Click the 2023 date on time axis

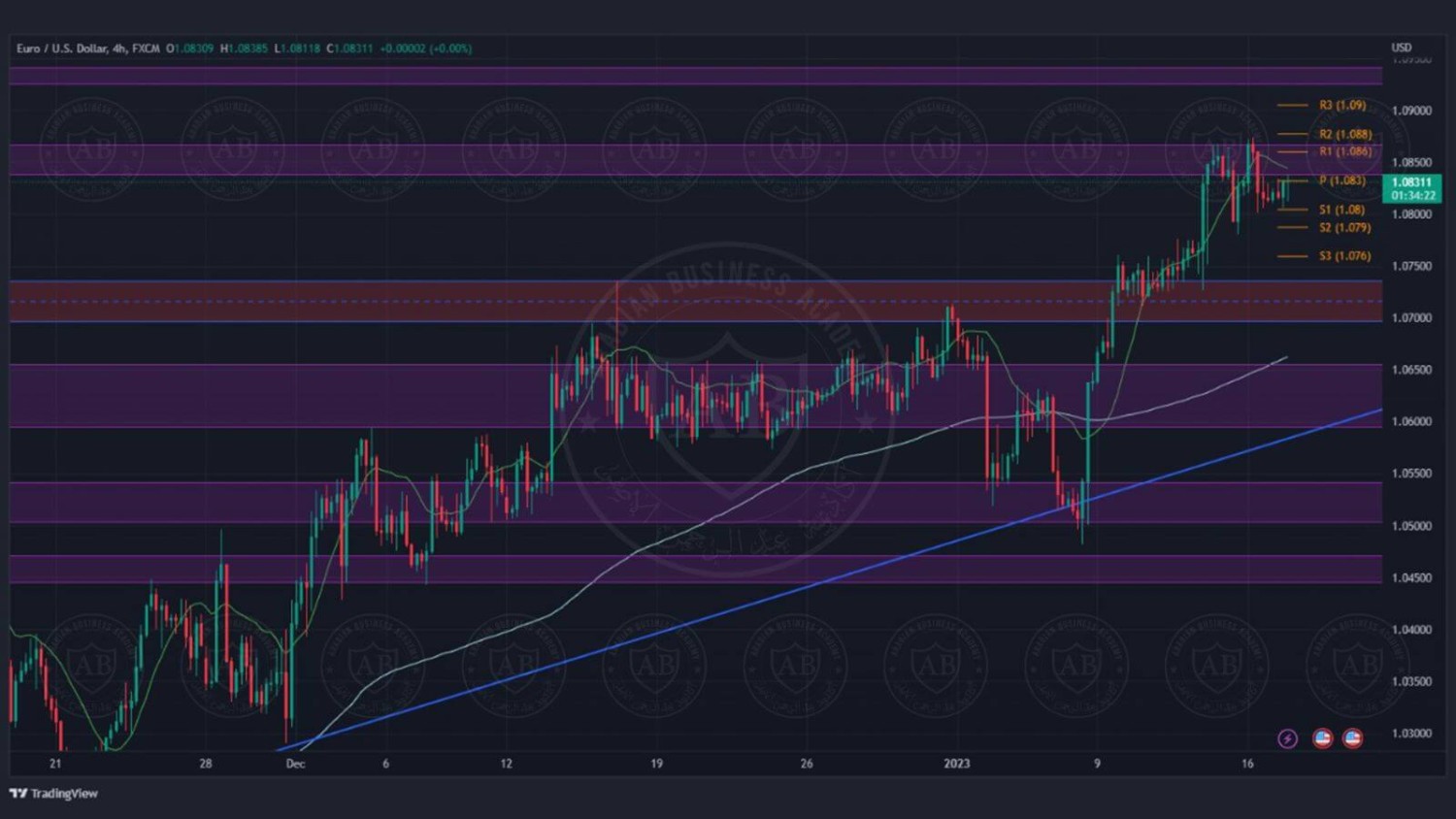956,764
